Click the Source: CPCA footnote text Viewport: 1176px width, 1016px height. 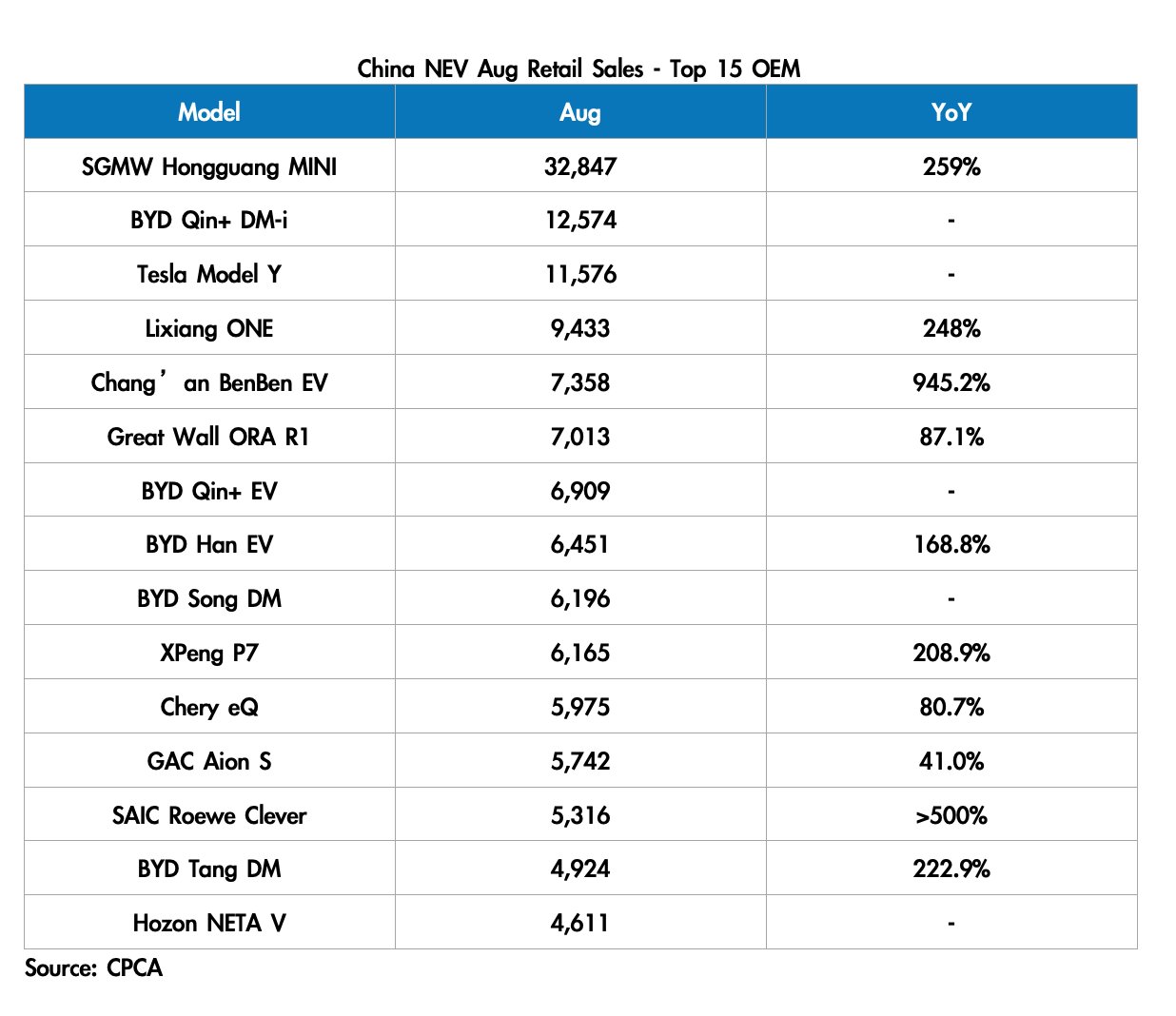pos(93,967)
